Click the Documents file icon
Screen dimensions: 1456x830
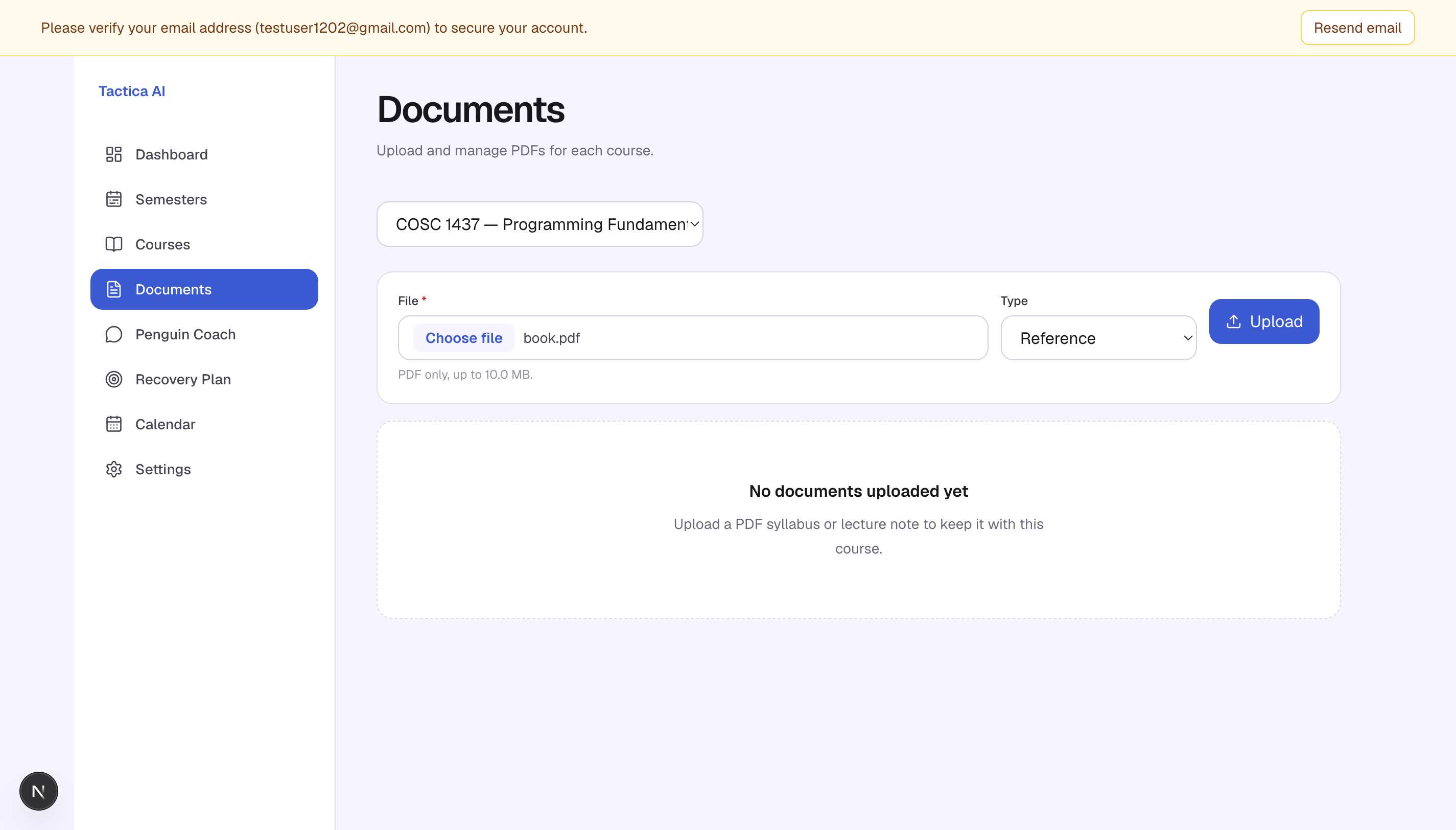(114, 290)
